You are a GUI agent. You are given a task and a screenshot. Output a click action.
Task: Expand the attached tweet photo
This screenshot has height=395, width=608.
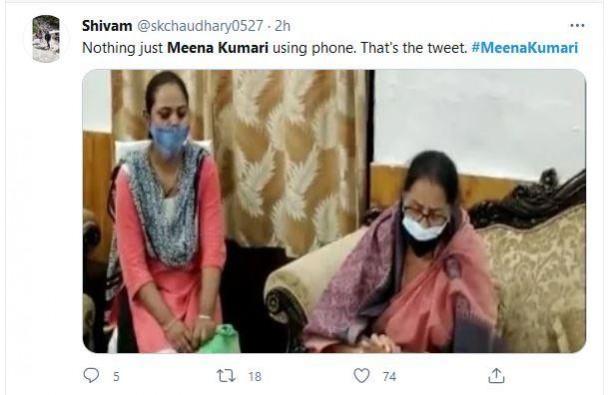[334, 211]
